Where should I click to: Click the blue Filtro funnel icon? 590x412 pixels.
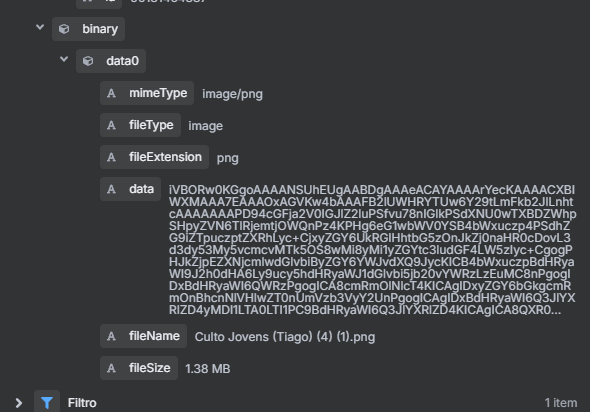(x=47, y=403)
